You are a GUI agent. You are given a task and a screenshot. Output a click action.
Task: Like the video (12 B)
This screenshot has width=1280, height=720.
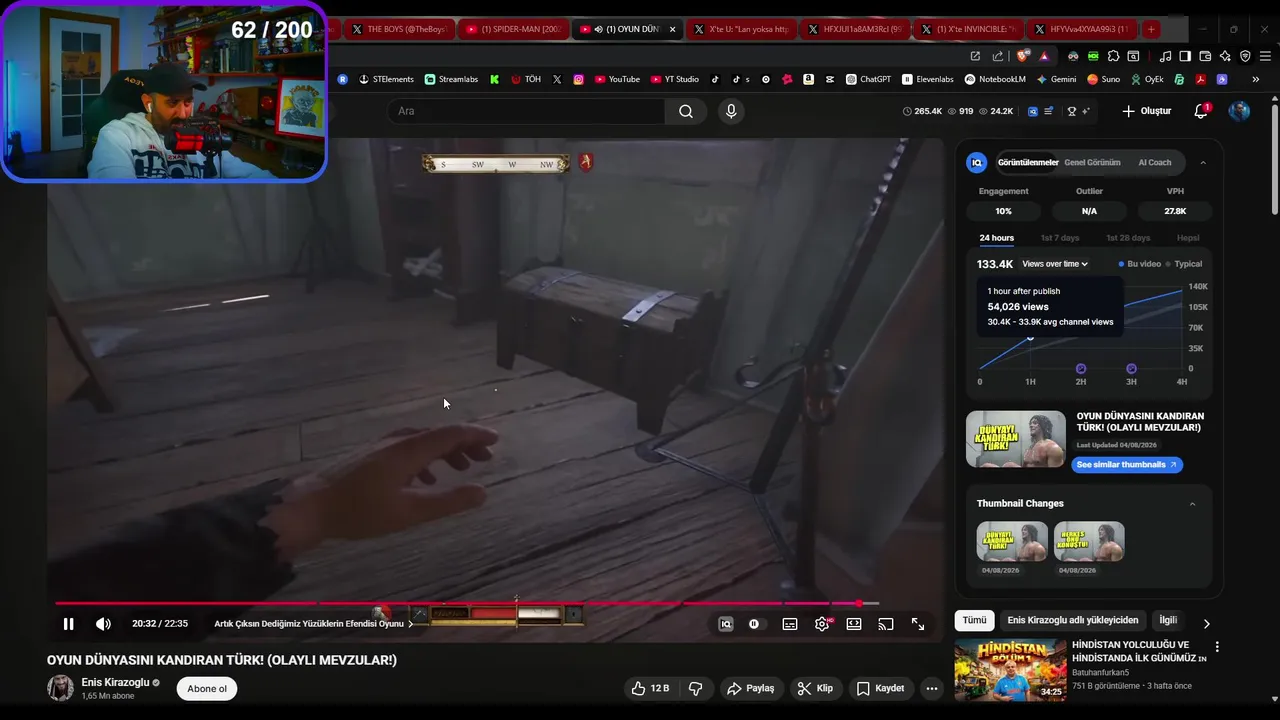pyautogui.click(x=650, y=688)
